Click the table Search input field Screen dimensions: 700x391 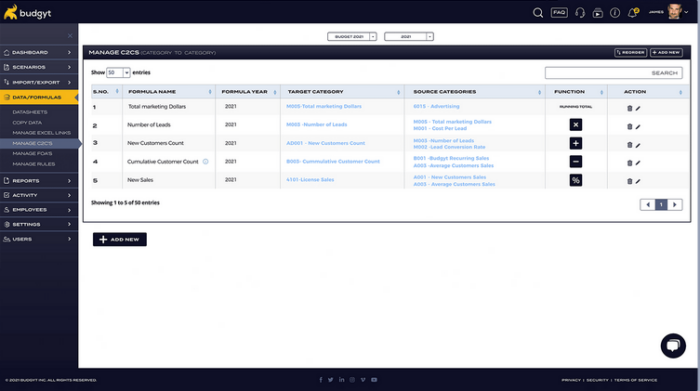pyautogui.click(x=613, y=73)
